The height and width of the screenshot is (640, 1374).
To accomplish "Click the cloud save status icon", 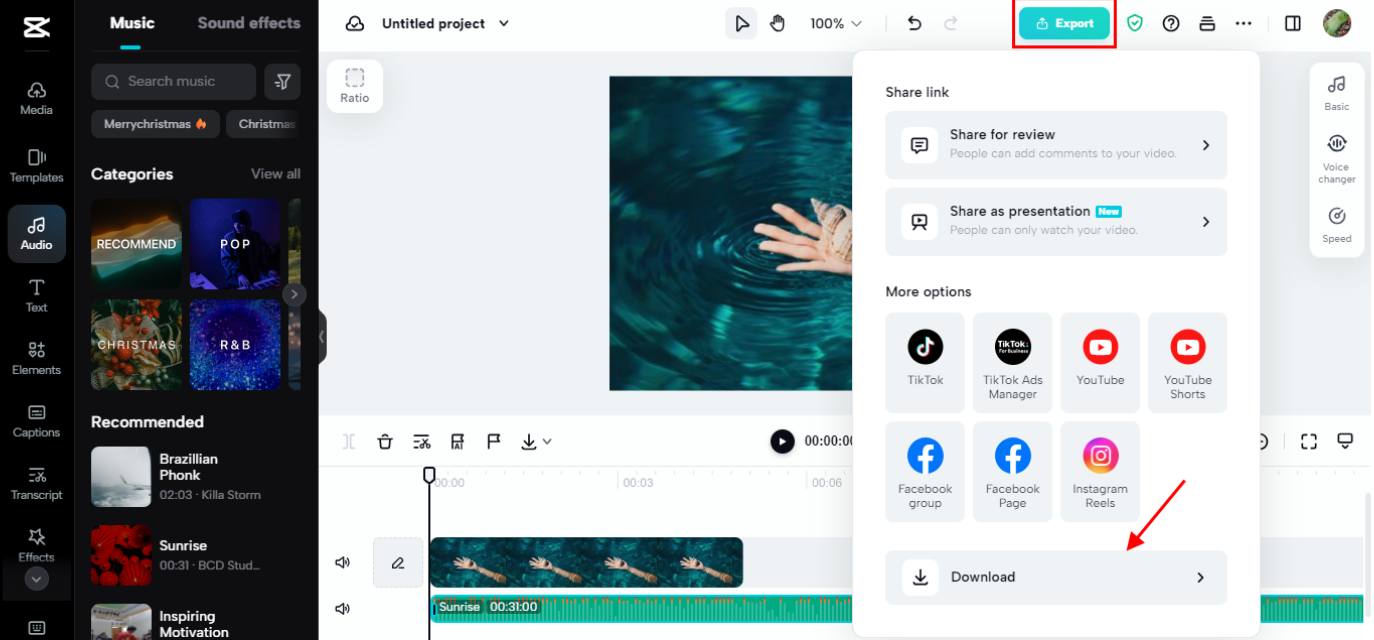I will click(355, 23).
